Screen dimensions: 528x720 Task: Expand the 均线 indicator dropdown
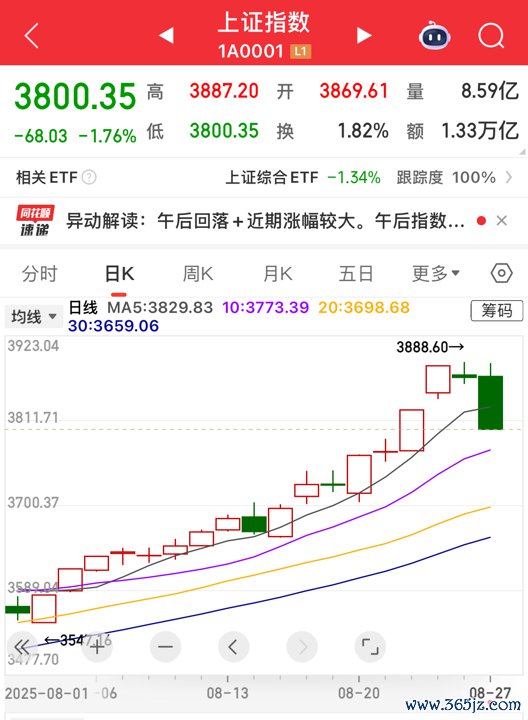[34, 316]
